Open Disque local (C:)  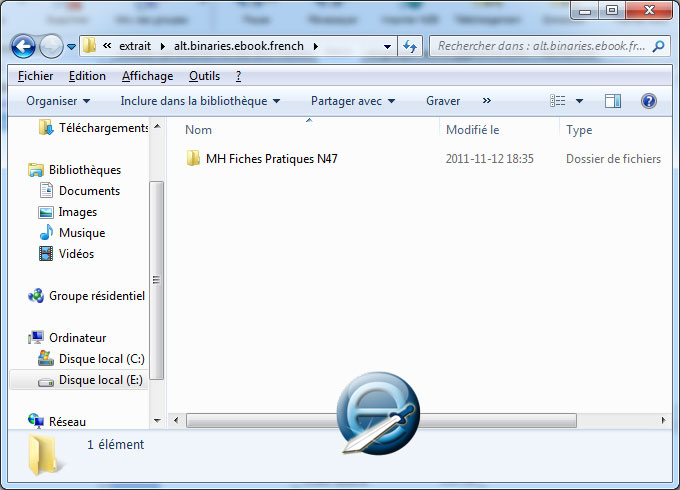[x=101, y=359]
